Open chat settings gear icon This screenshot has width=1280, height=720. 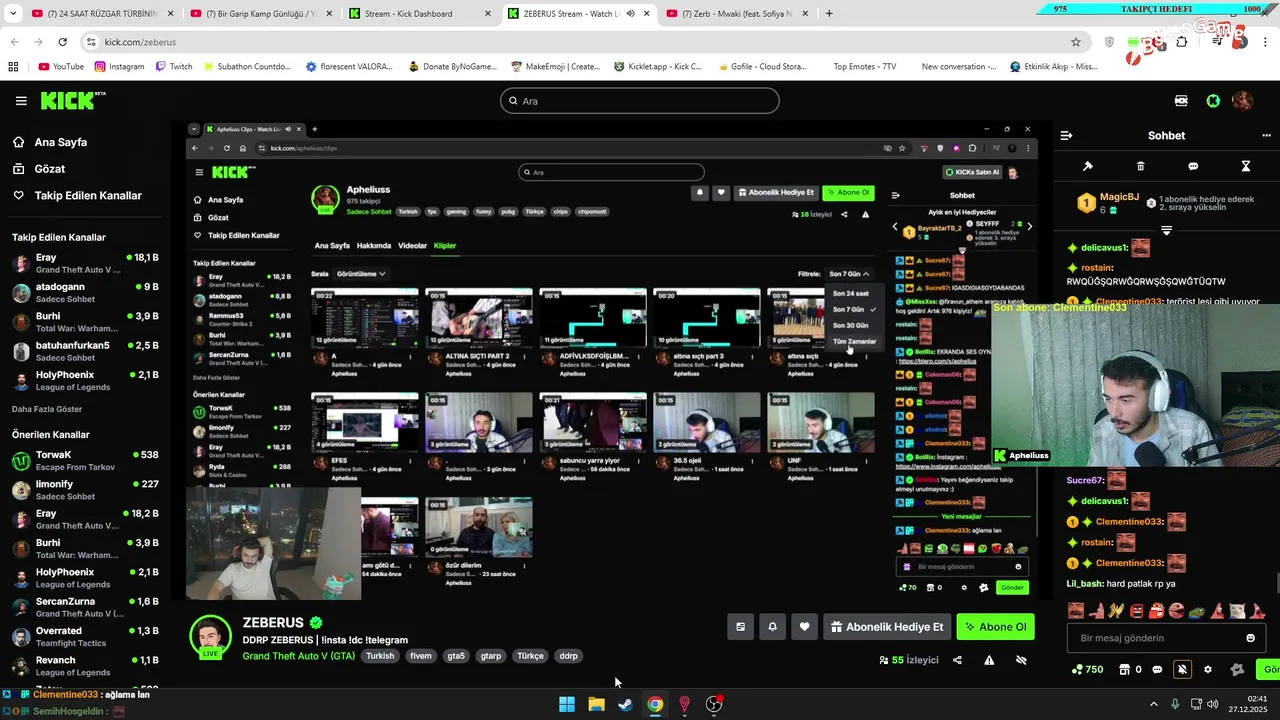(x=1208, y=670)
